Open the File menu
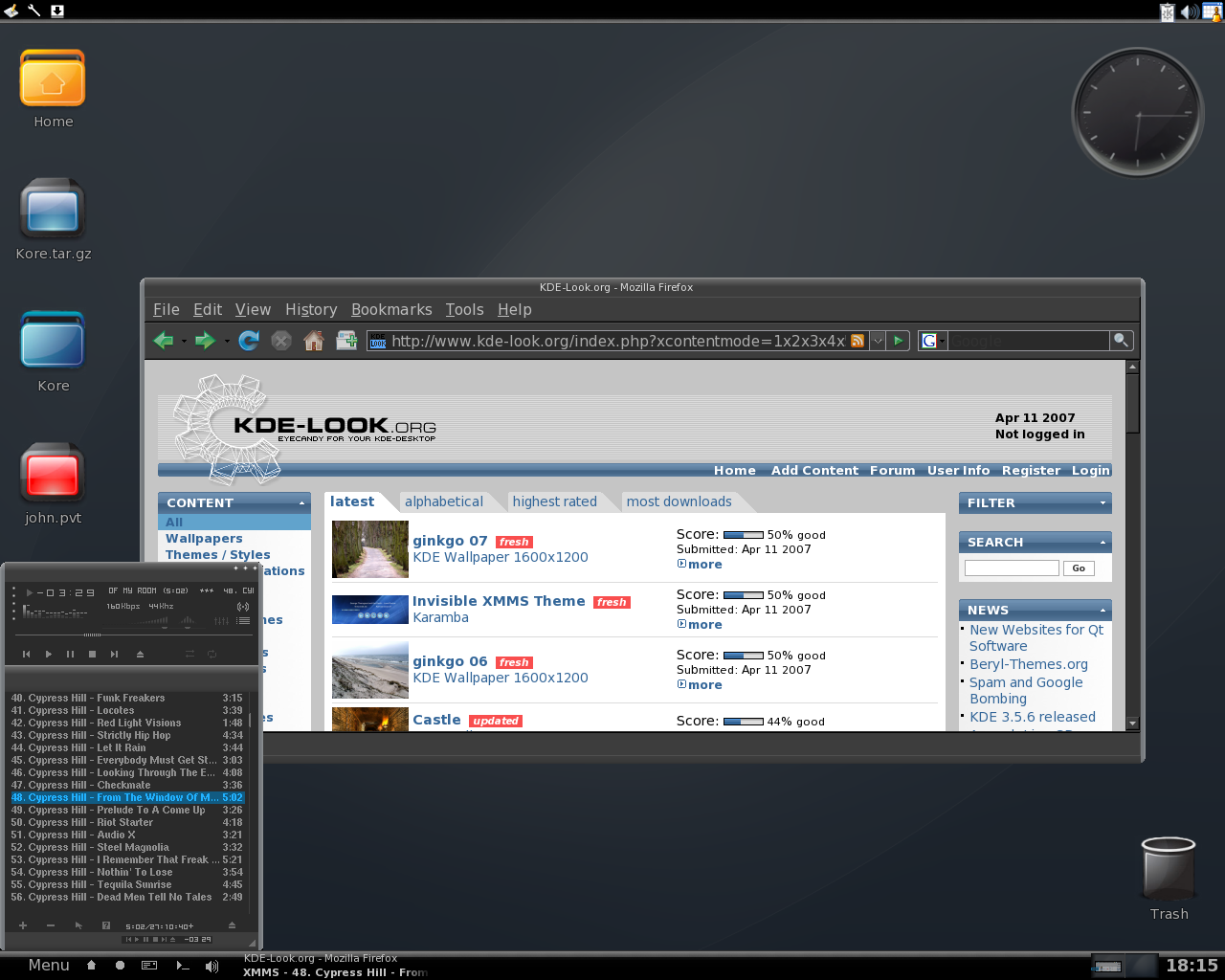 pyautogui.click(x=166, y=309)
